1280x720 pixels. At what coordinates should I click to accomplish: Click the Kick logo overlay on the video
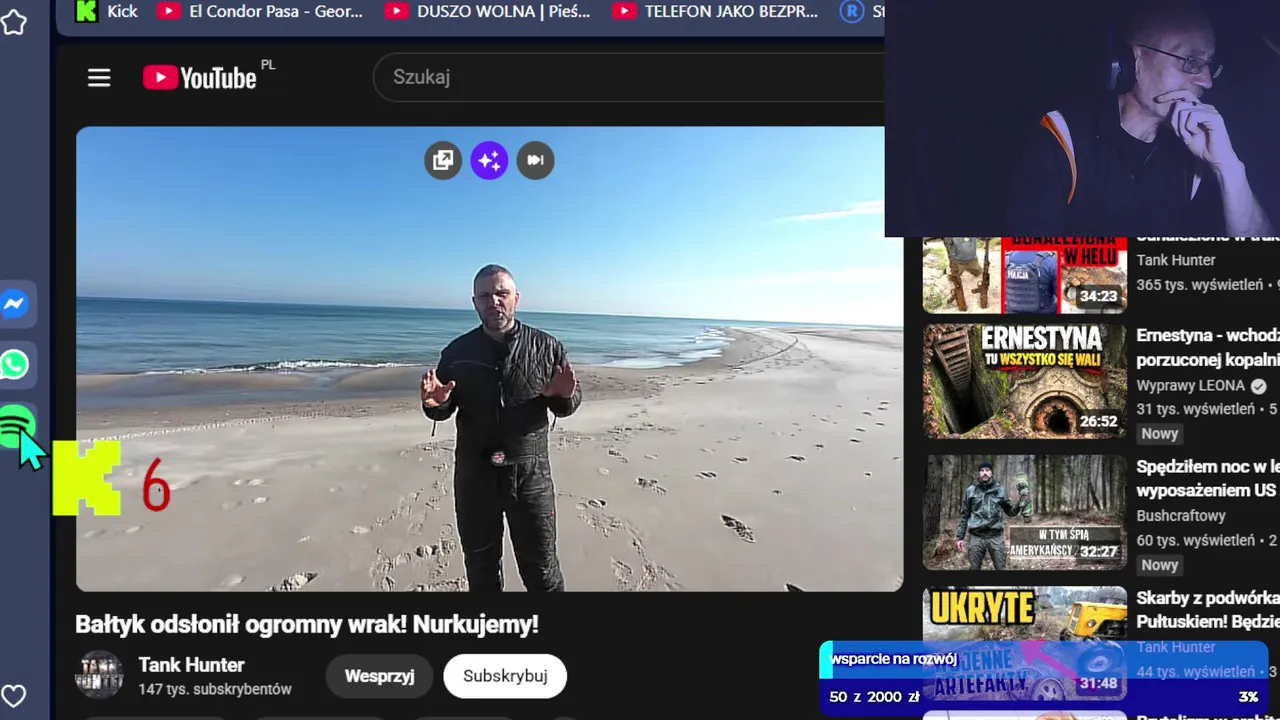(x=87, y=478)
